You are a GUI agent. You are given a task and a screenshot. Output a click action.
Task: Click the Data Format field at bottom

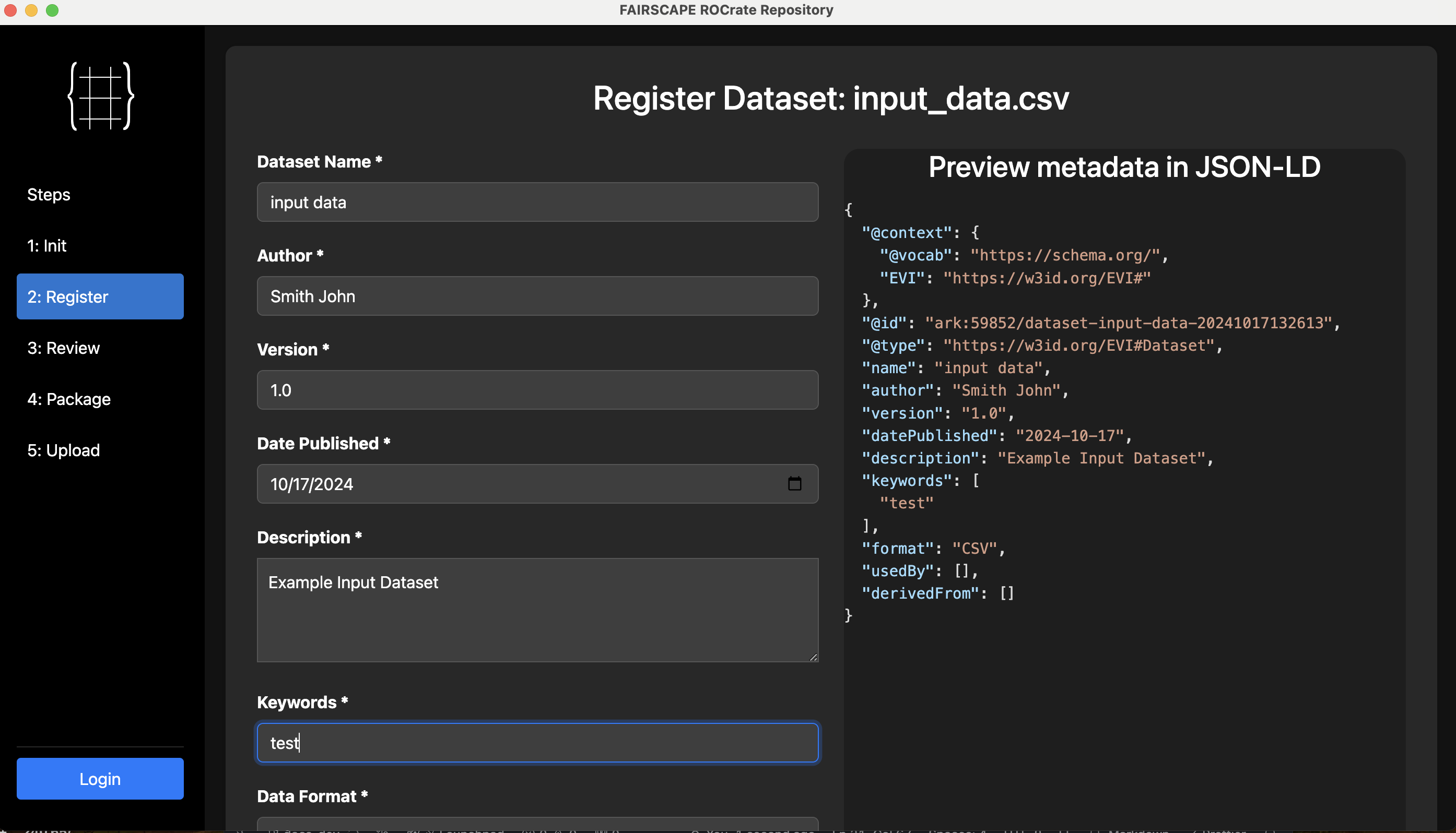[537, 825]
